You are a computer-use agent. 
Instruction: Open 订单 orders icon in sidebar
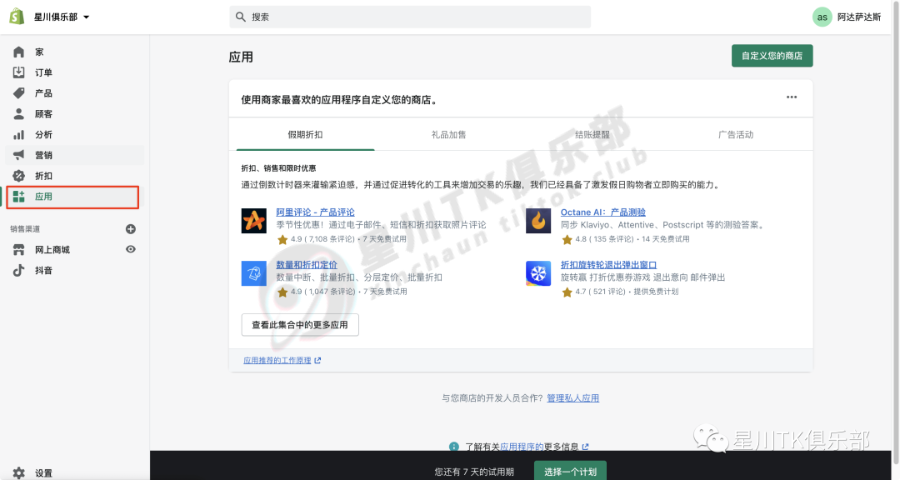(19, 72)
